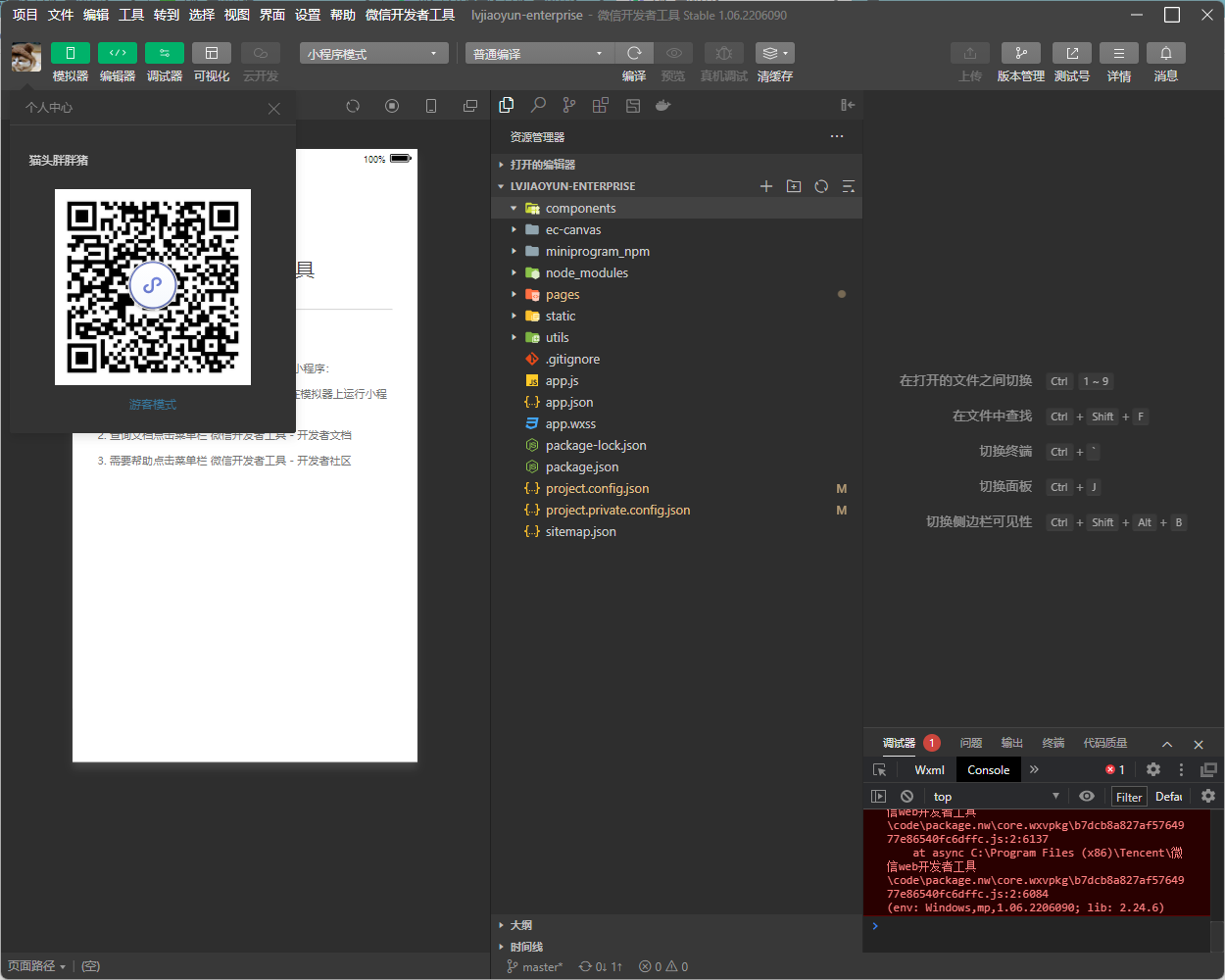Image resolution: width=1225 pixels, height=980 pixels.
Task: Click the user avatar in the toolbar
Action: [x=26, y=57]
